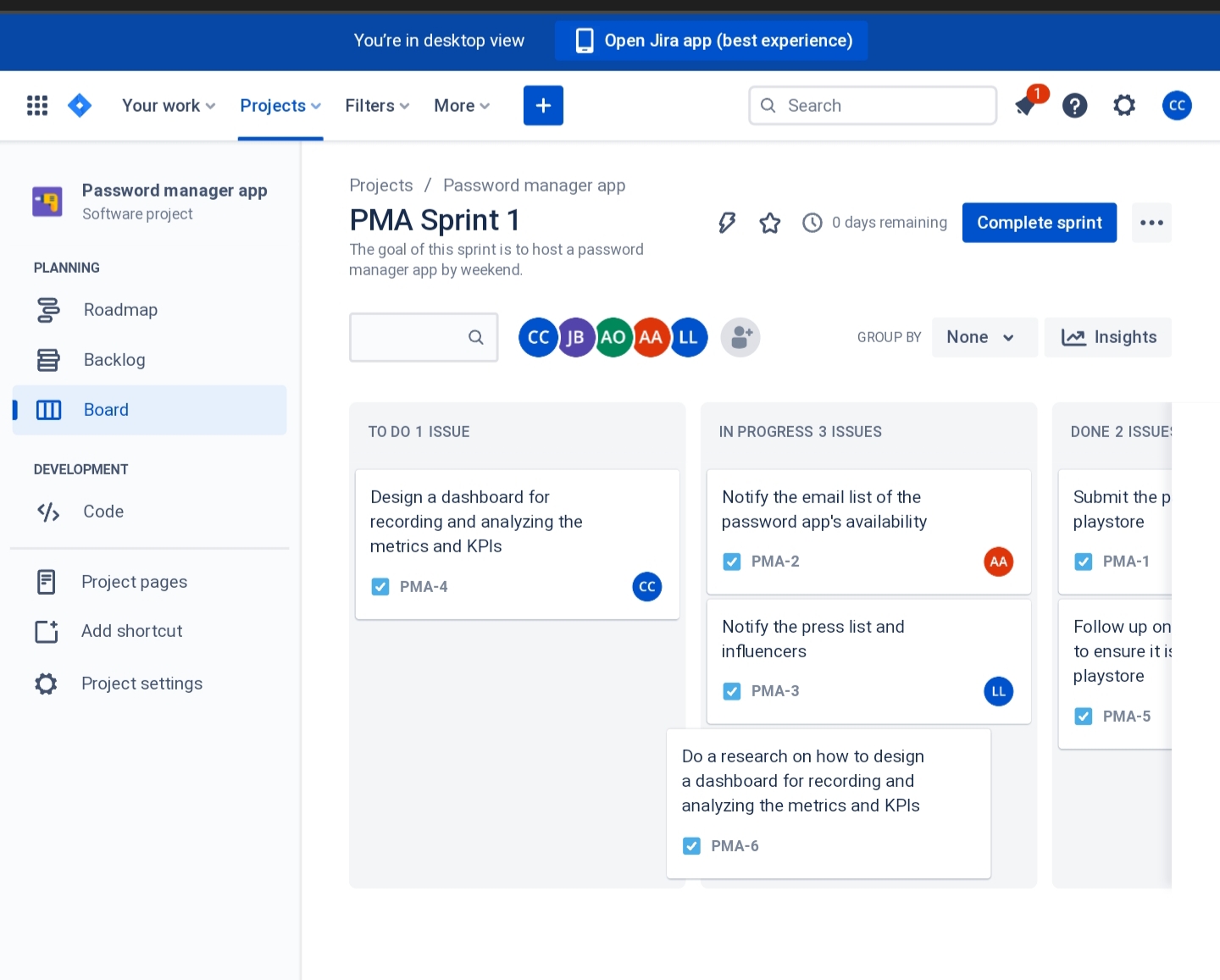This screenshot has height=980, width=1220.
Task: Click the PMA Sprint 1 title
Action: (x=435, y=220)
